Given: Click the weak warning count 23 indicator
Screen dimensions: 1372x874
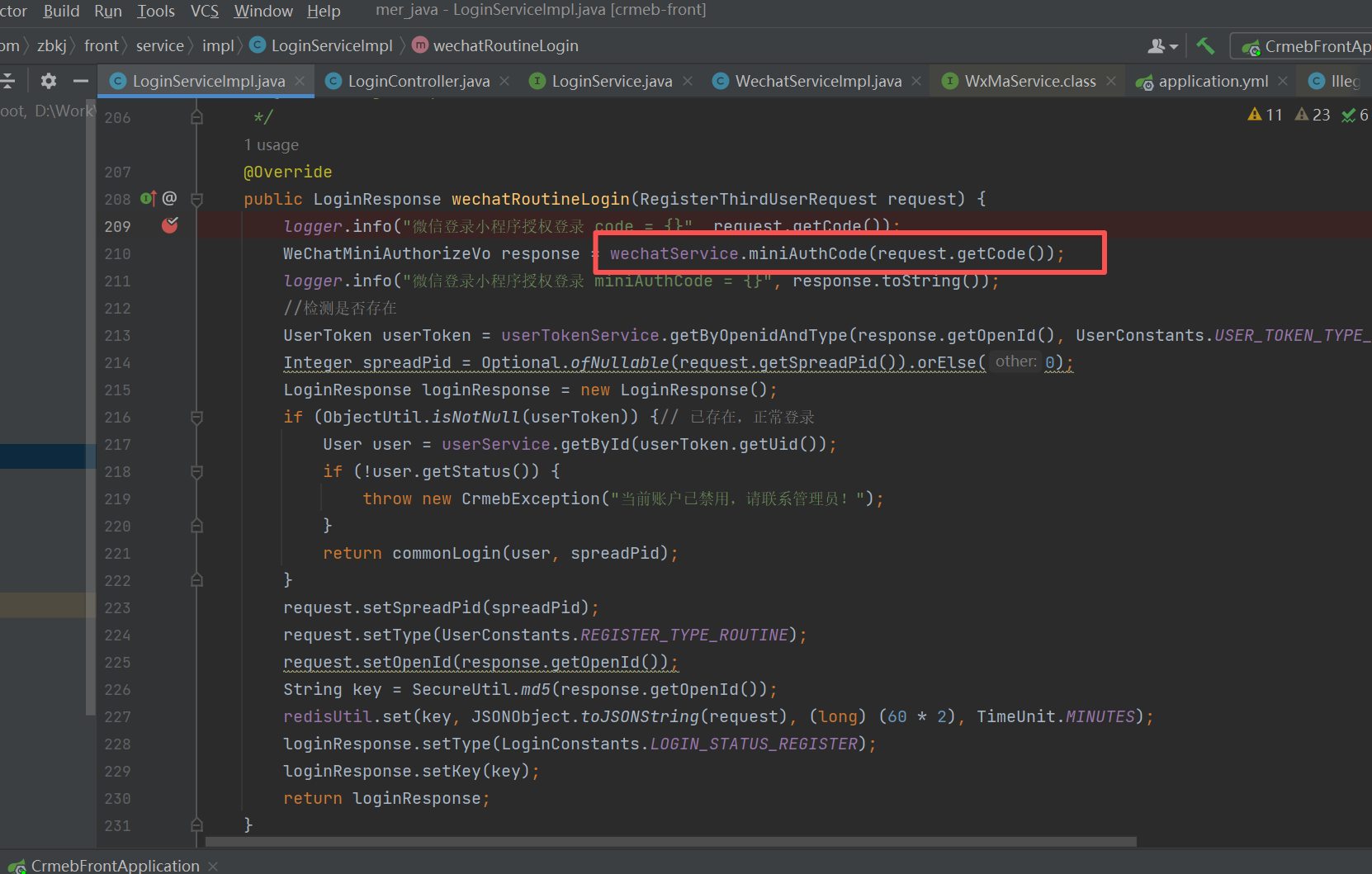Looking at the screenshot, I should [x=1313, y=115].
